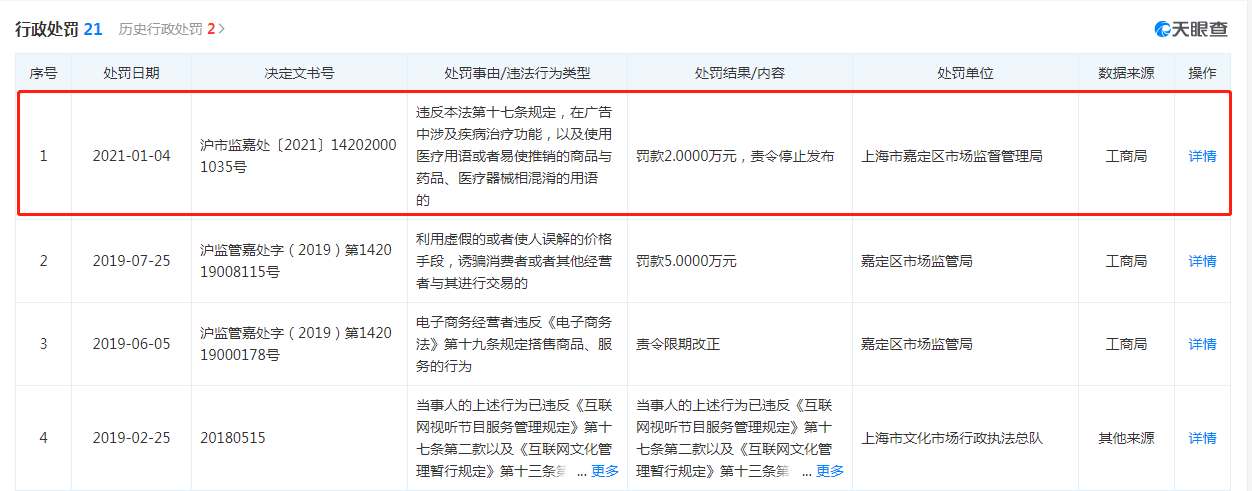Click authority 上海市文化市场行政执法总队

(952, 438)
